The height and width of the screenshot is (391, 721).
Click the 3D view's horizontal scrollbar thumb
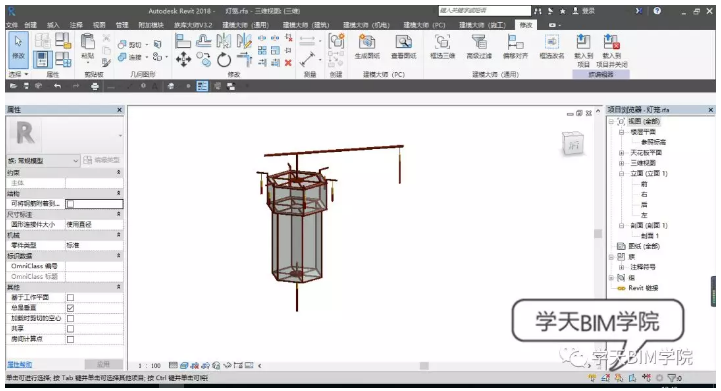tap(424, 366)
